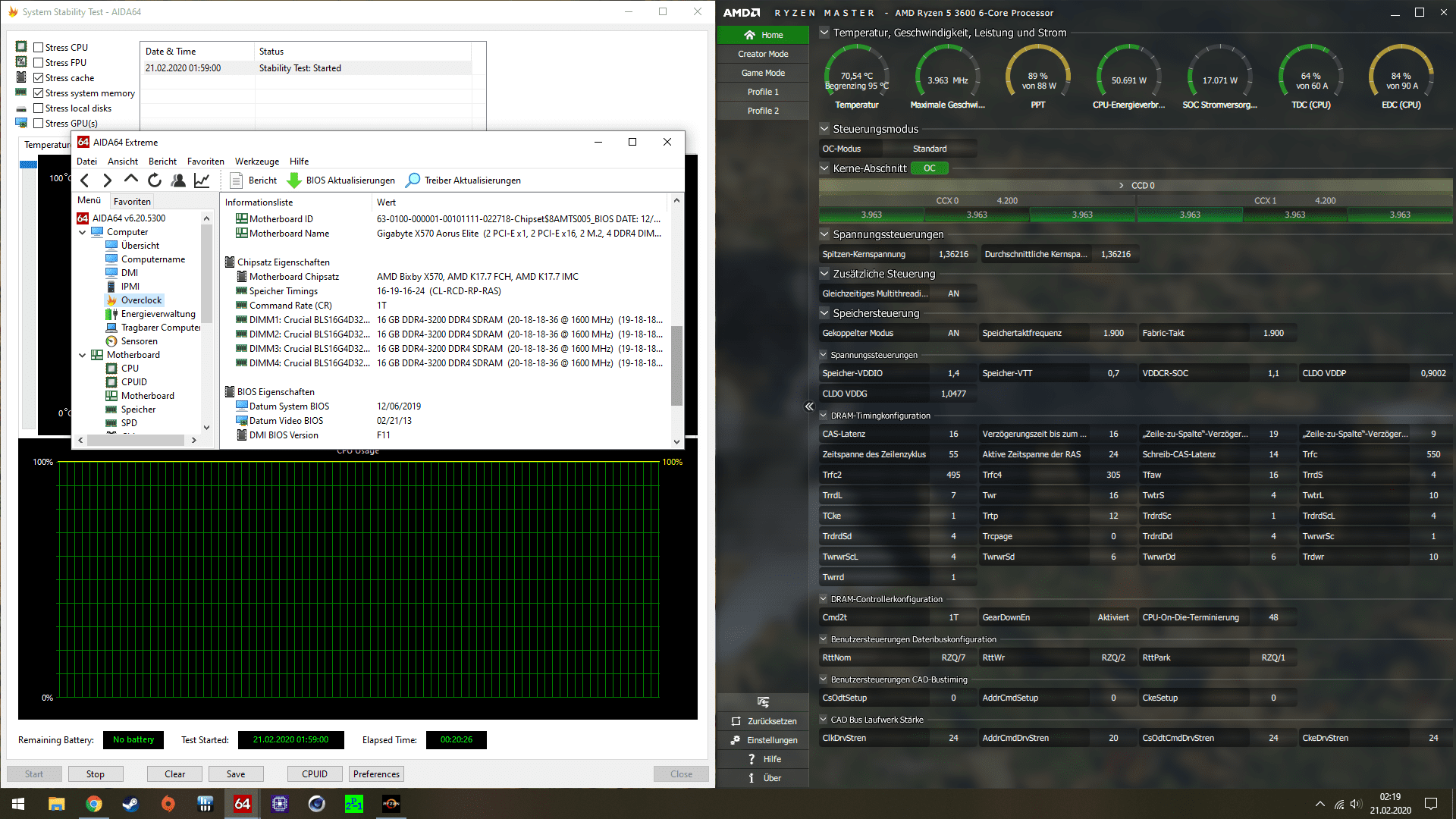Open the CPUID button in stability test

pyautogui.click(x=315, y=774)
